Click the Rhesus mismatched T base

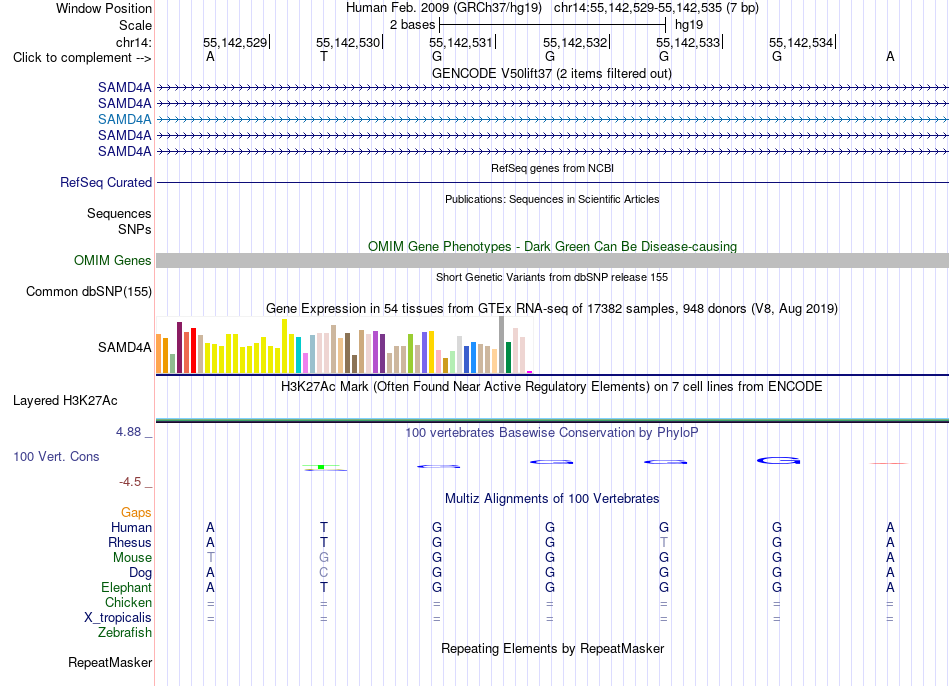(664, 542)
